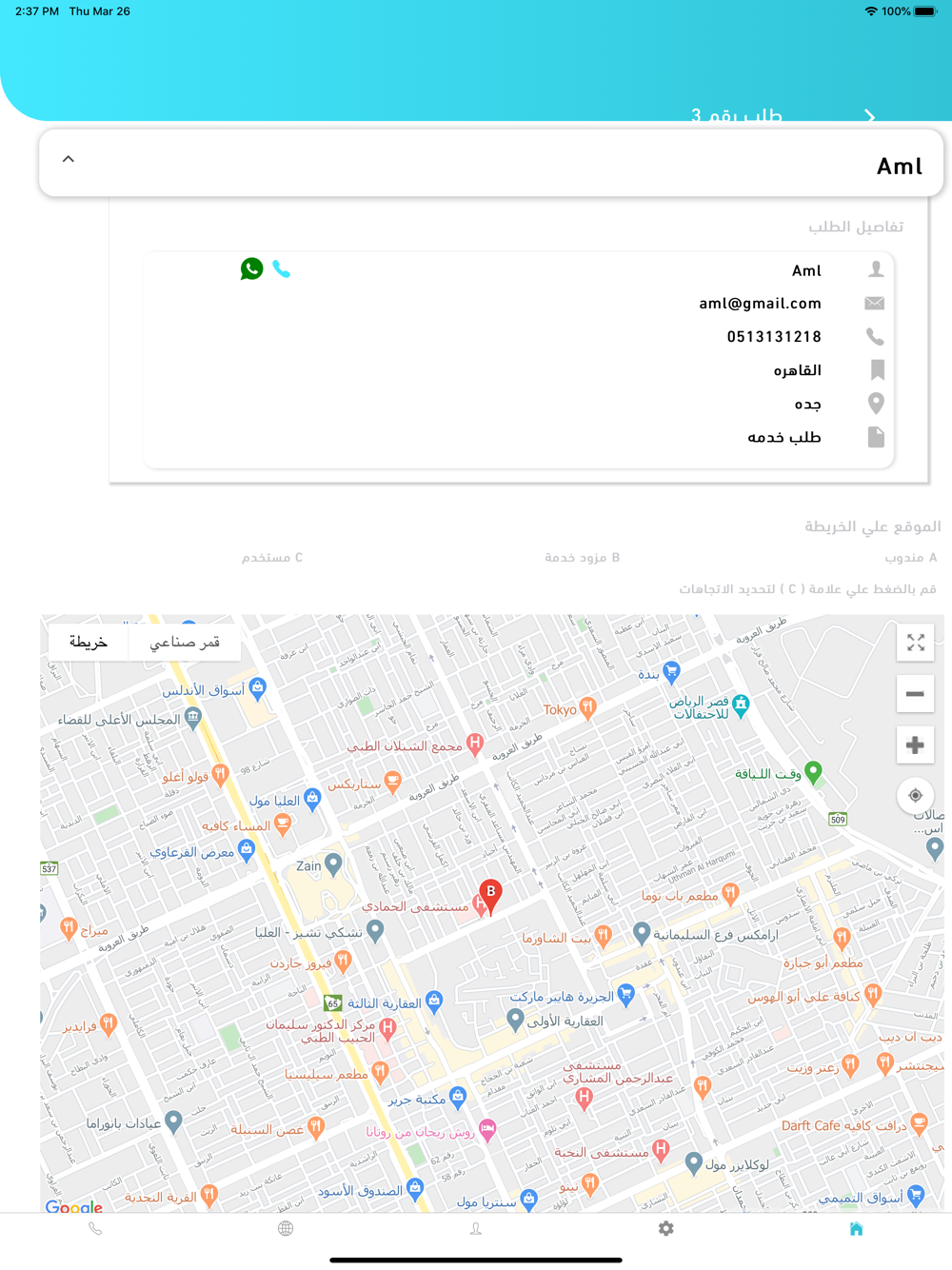Switch map to خريطة view

click(89, 642)
